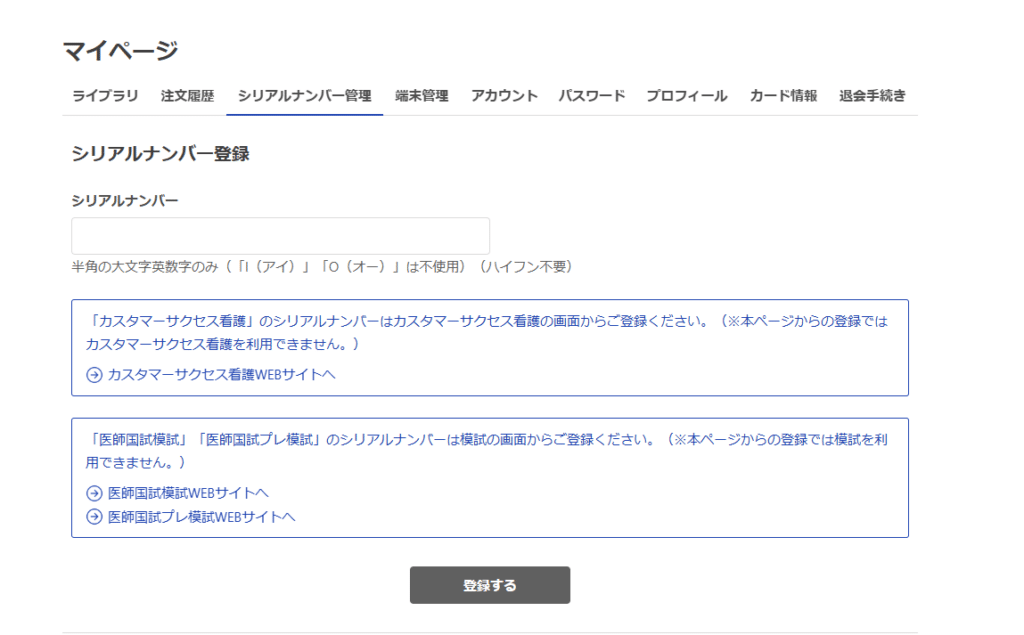Open the アカウント tab
1024x635 pixels.
504,96
